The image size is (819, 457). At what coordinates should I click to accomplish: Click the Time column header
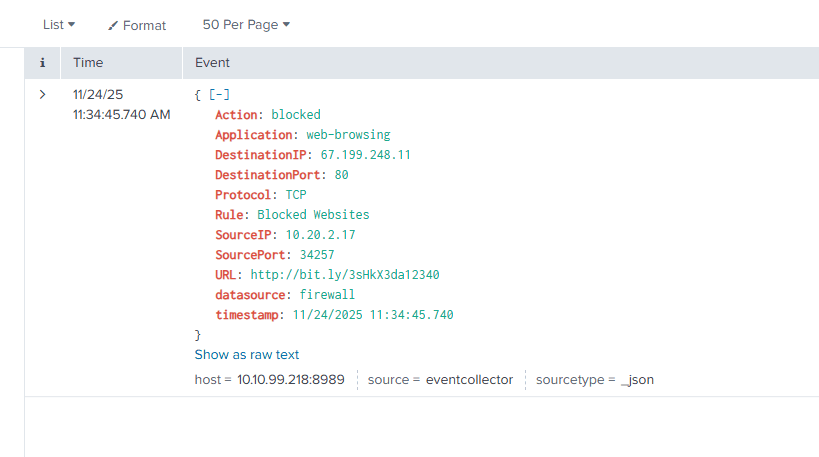(88, 63)
